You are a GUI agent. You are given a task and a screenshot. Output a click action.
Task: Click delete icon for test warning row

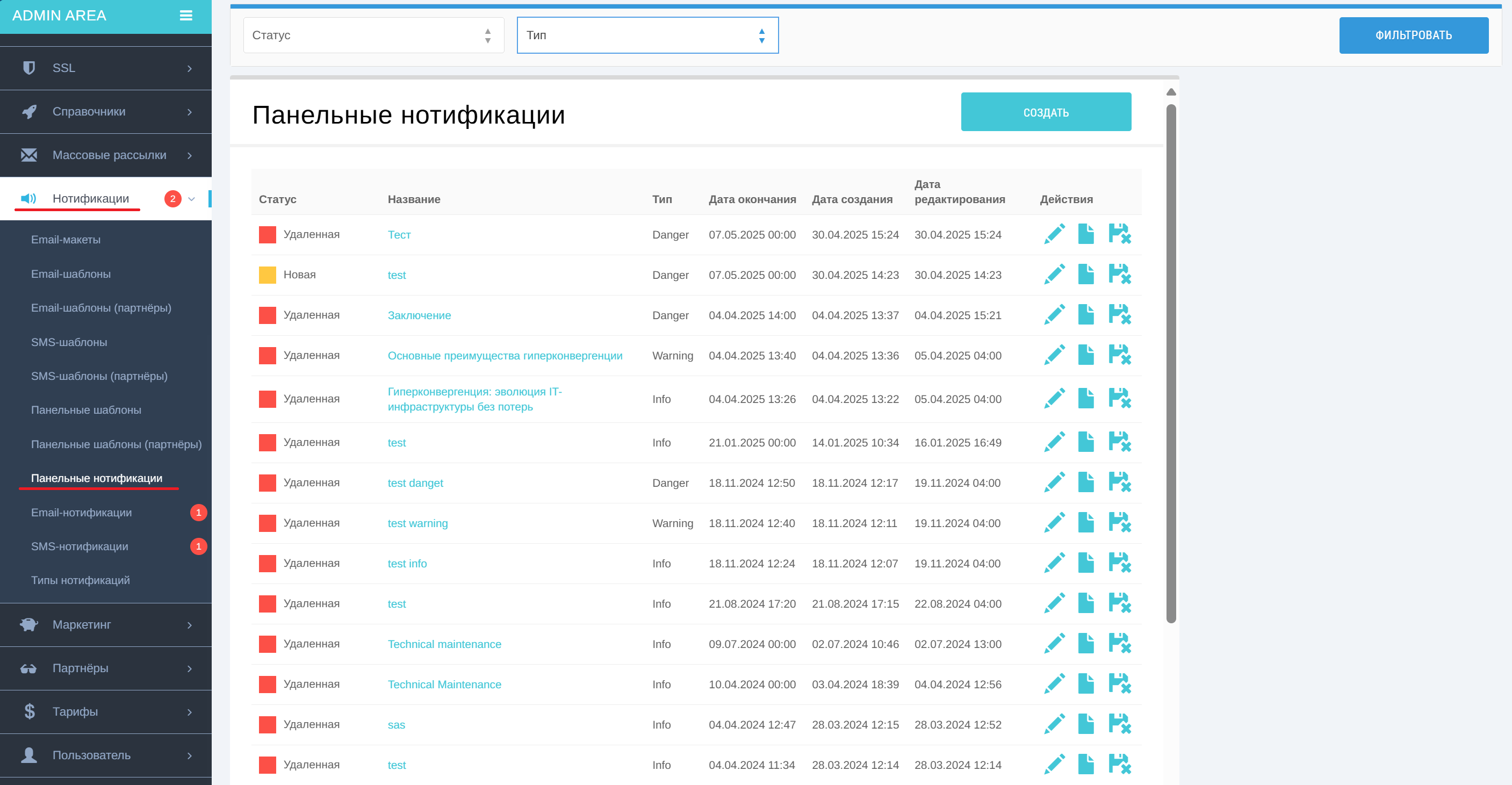[x=1119, y=523]
